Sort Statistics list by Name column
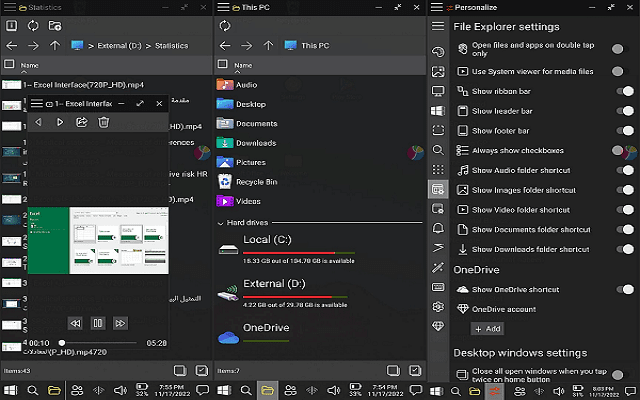The image size is (640, 400). pos(29,65)
